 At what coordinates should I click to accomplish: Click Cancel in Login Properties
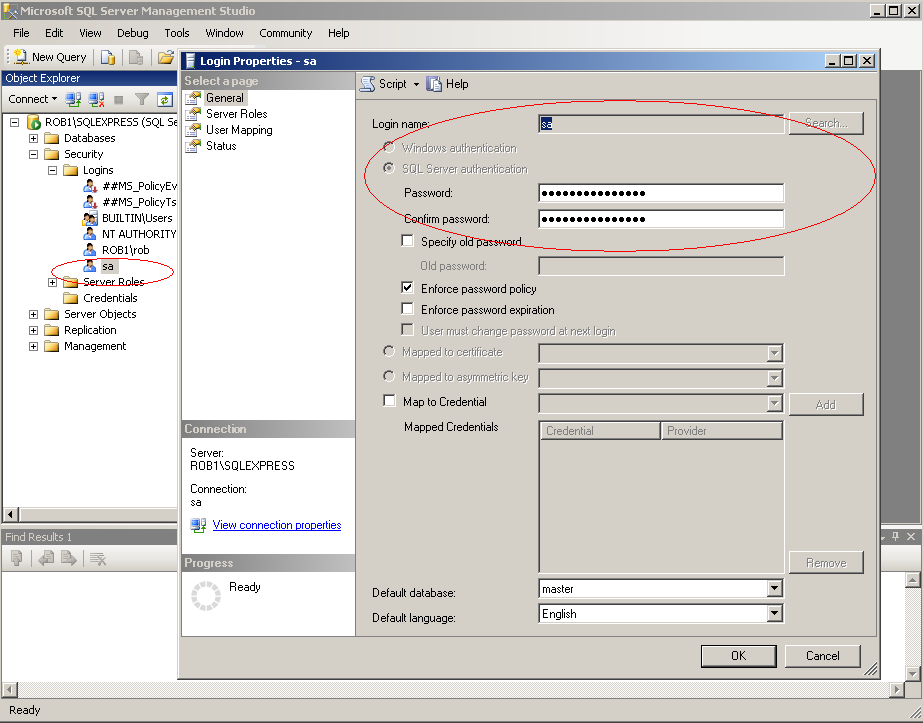click(x=822, y=656)
